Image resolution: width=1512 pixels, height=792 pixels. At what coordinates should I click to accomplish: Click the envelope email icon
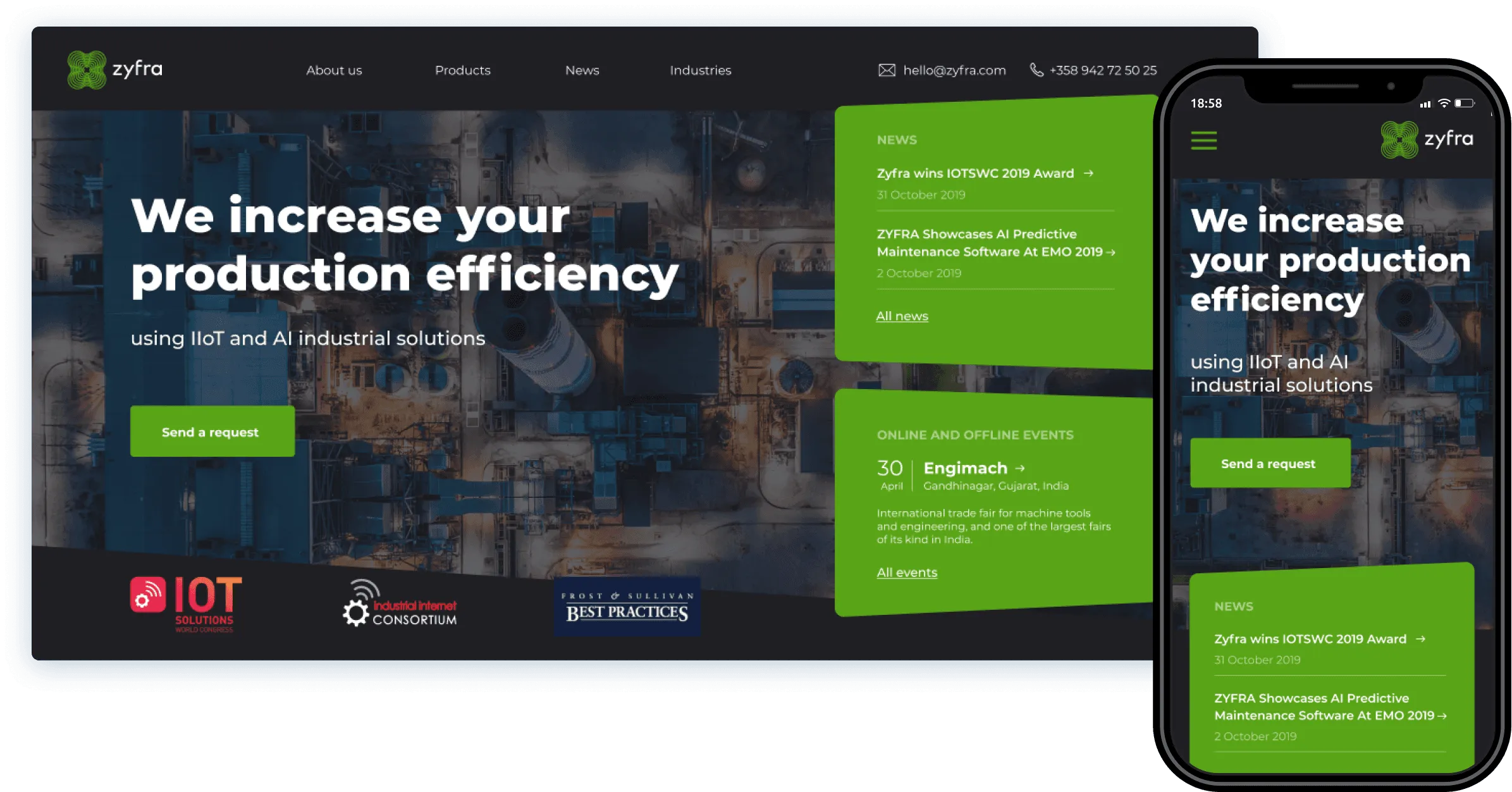(887, 70)
